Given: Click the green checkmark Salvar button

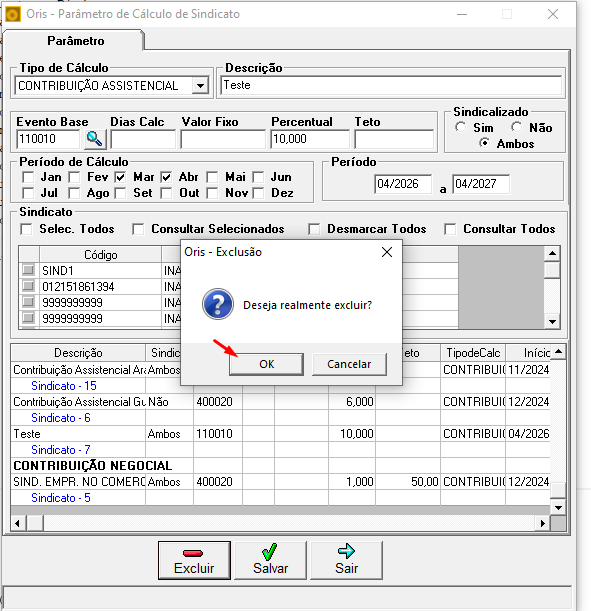Looking at the screenshot, I should point(270,560).
